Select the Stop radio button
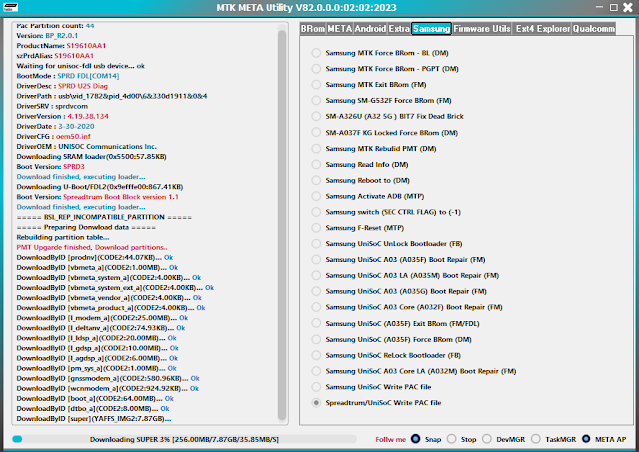 pyautogui.click(x=452, y=439)
